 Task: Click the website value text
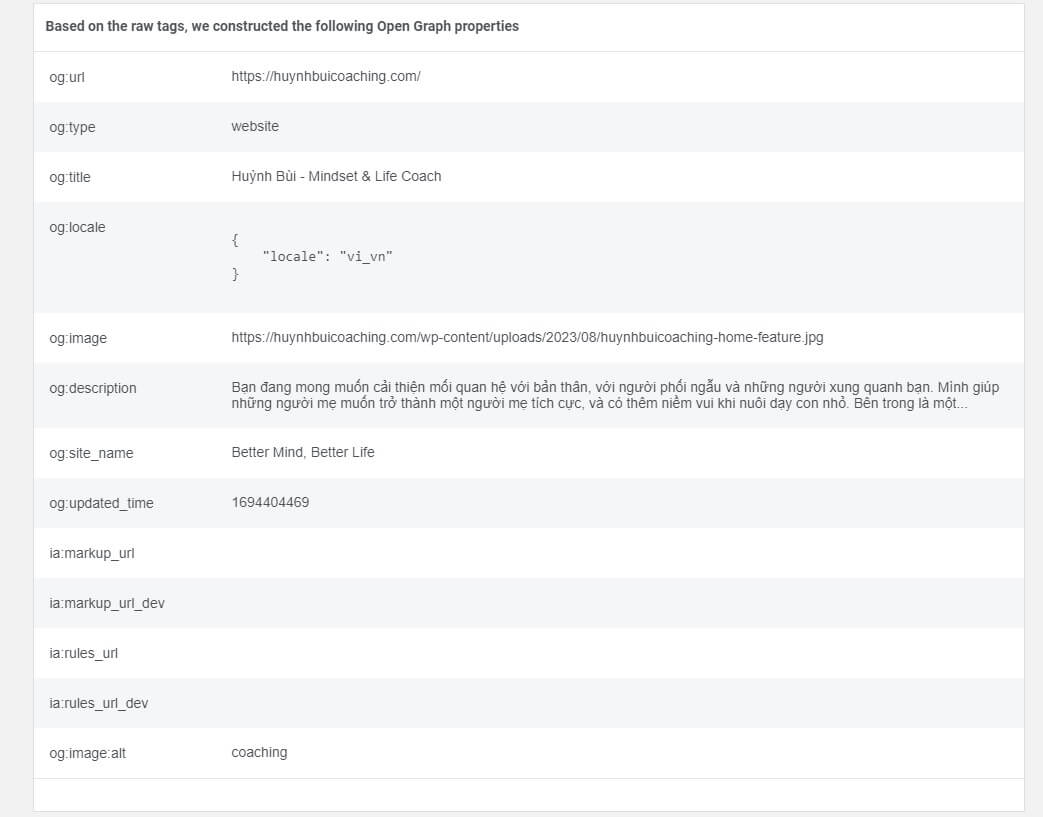tap(255, 126)
